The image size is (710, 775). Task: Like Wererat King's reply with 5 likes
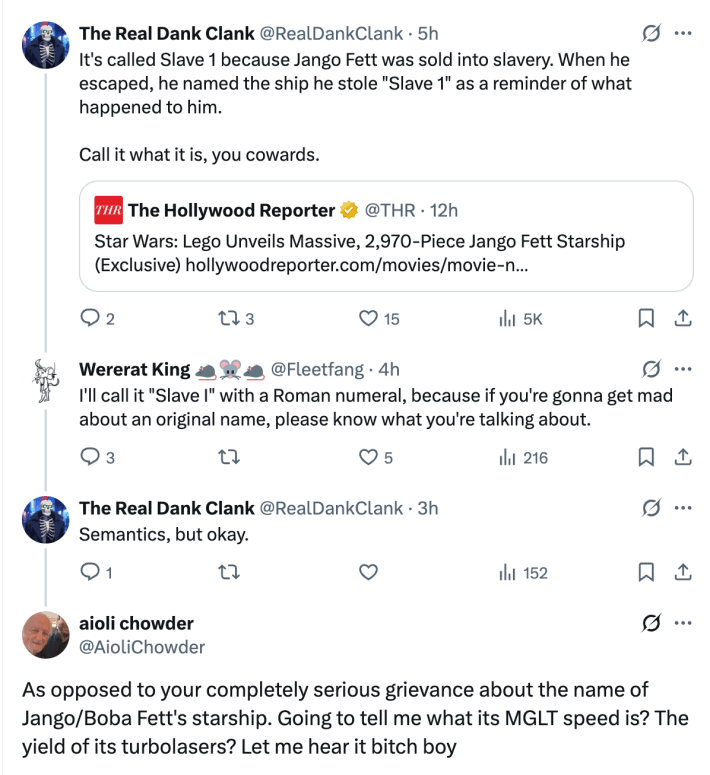pyautogui.click(x=367, y=458)
